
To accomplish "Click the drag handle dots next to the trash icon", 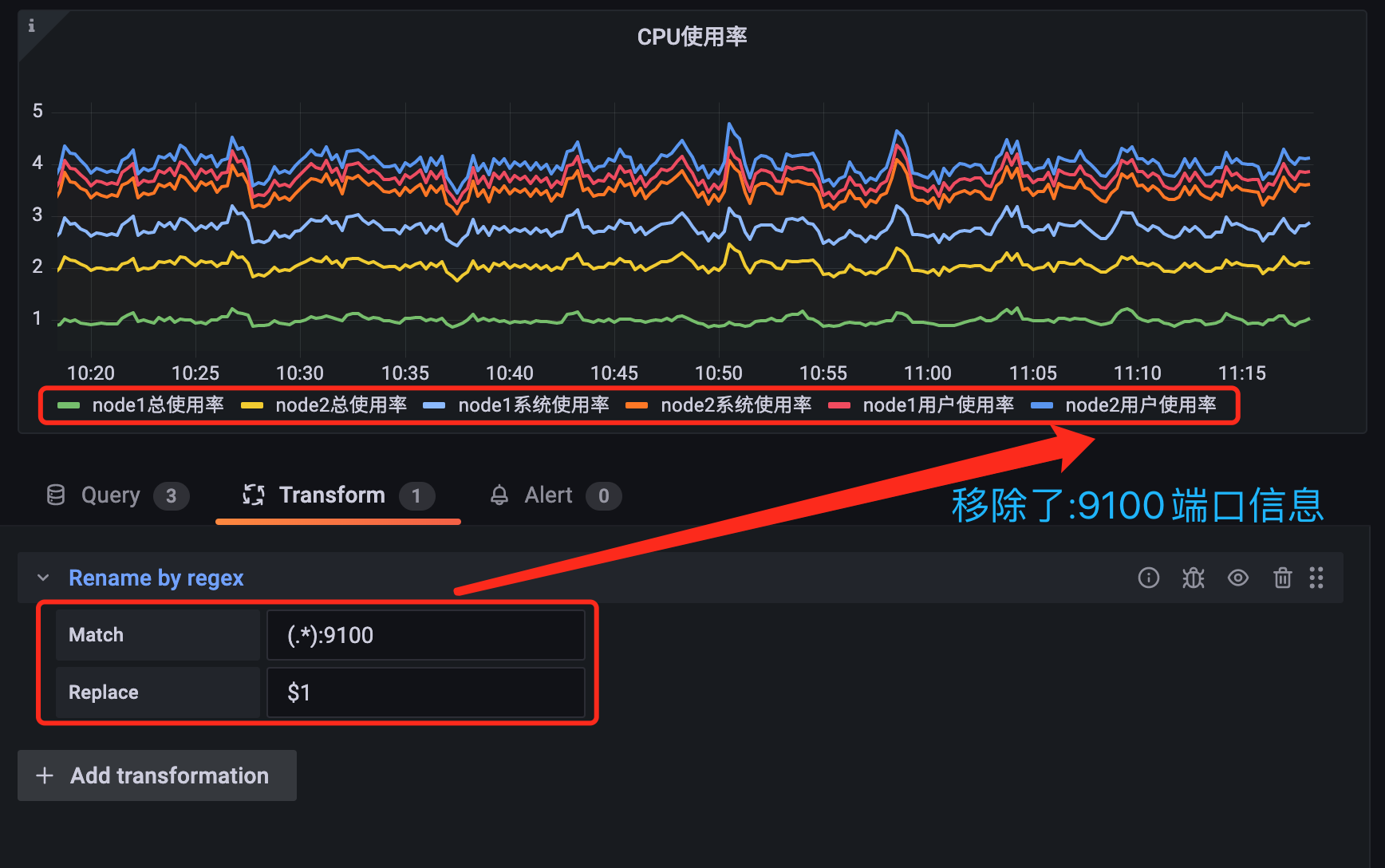I will pos(1316,578).
